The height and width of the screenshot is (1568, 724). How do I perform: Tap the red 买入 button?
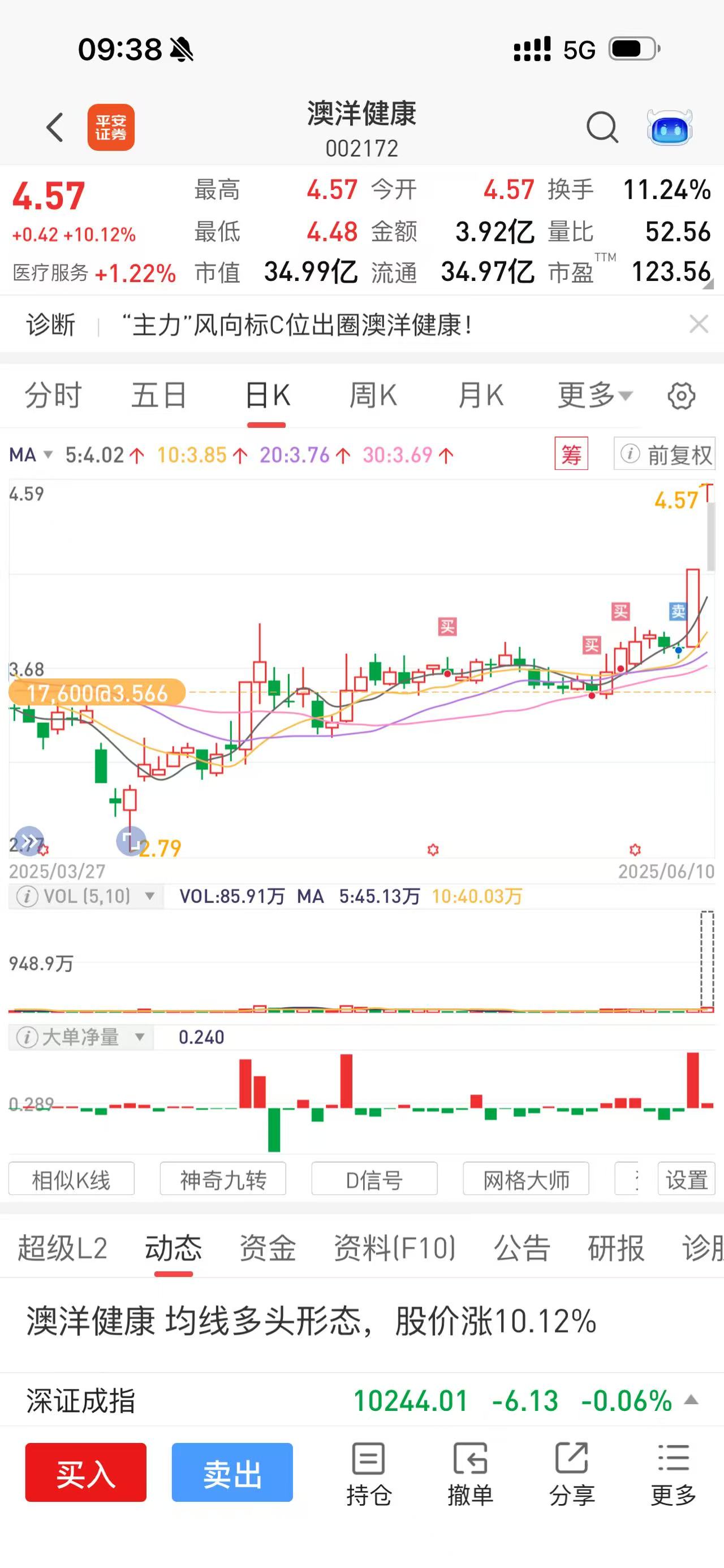point(86,1472)
